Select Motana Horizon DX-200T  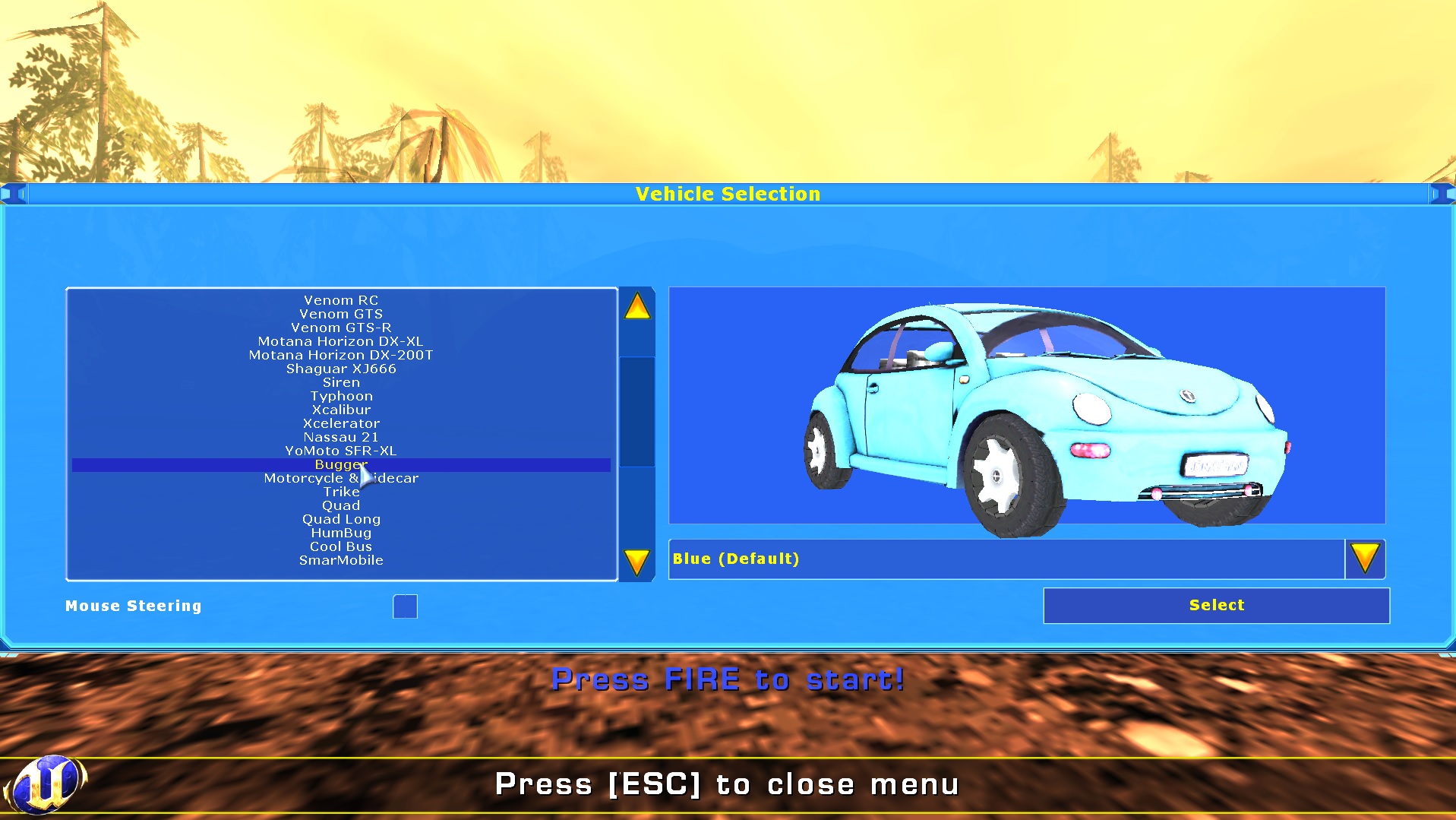tap(341, 355)
